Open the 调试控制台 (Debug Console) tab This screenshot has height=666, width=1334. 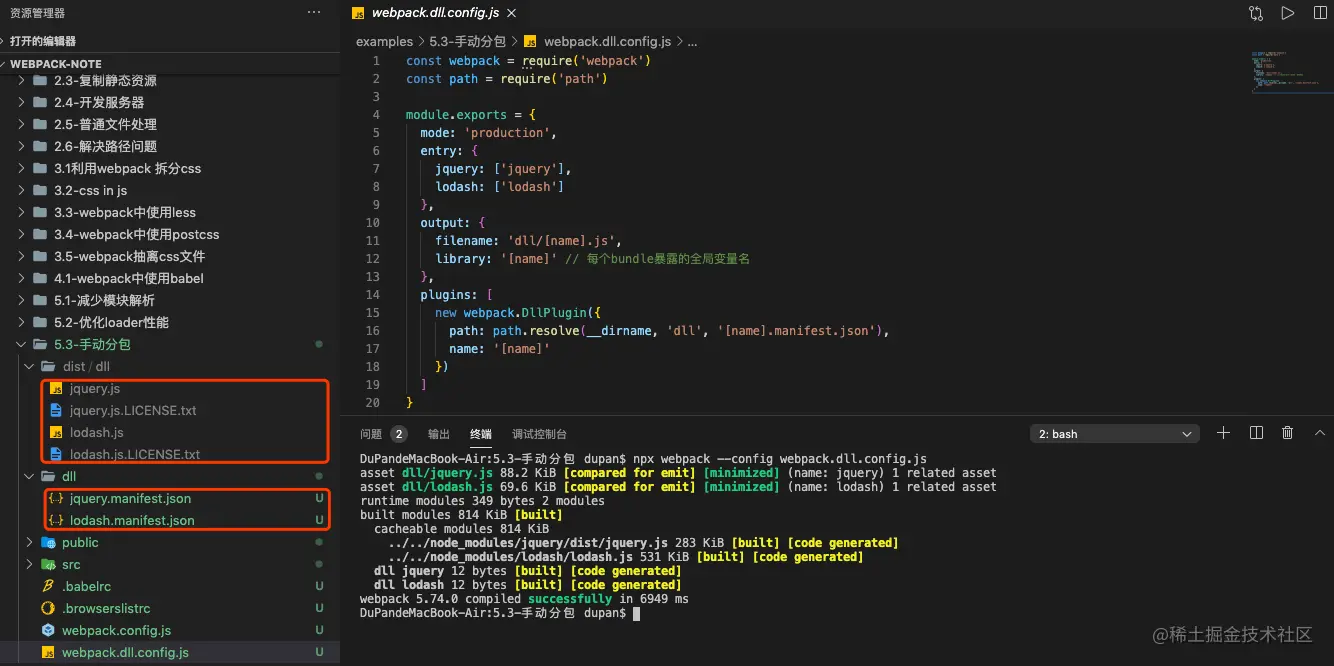tap(540, 434)
